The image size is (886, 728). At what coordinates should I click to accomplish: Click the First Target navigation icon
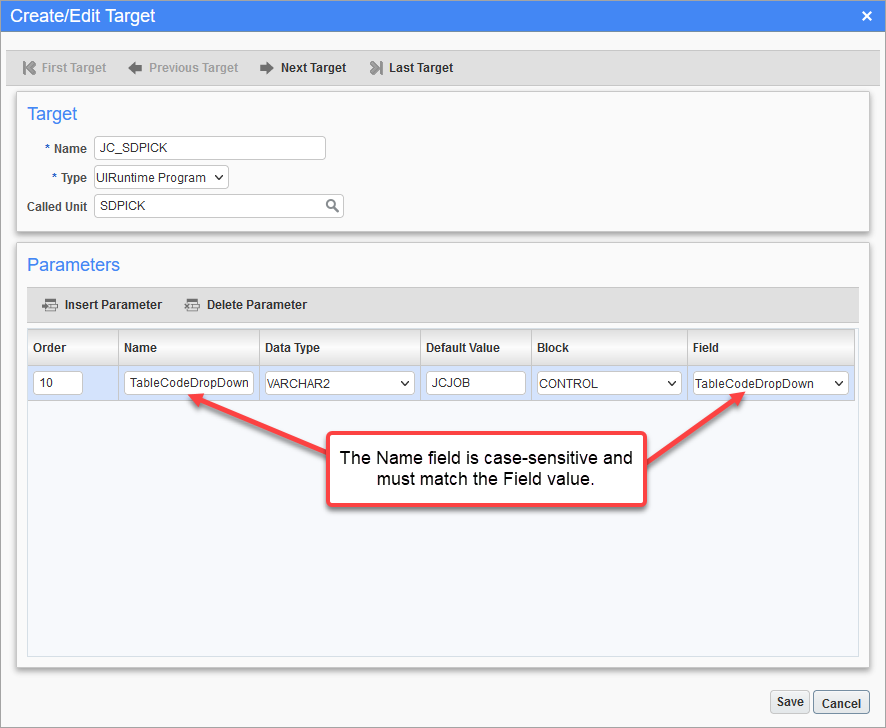click(31, 67)
